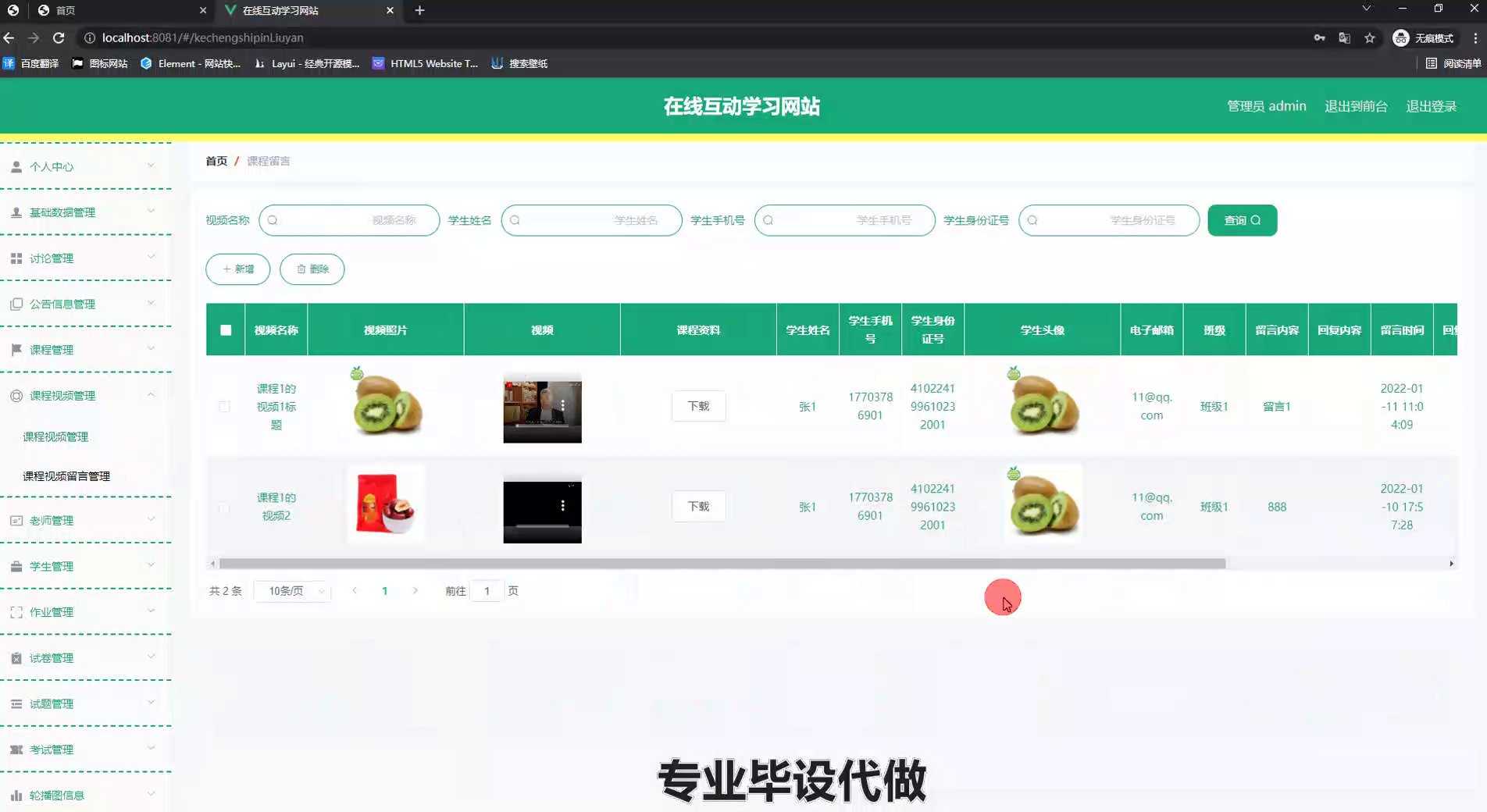Click the 课程视频管理 circle icon
1487x812 pixels.
16,396
